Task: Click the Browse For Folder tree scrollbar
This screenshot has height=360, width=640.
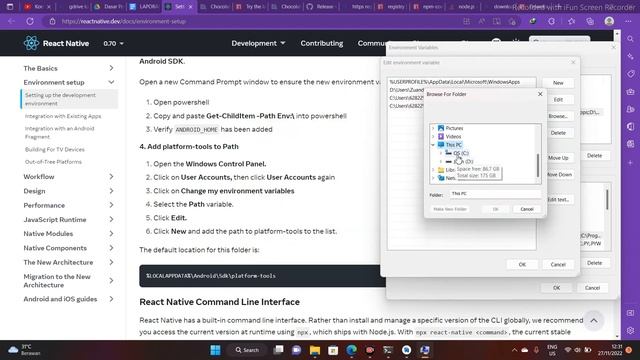Action: tap(538, 165)
